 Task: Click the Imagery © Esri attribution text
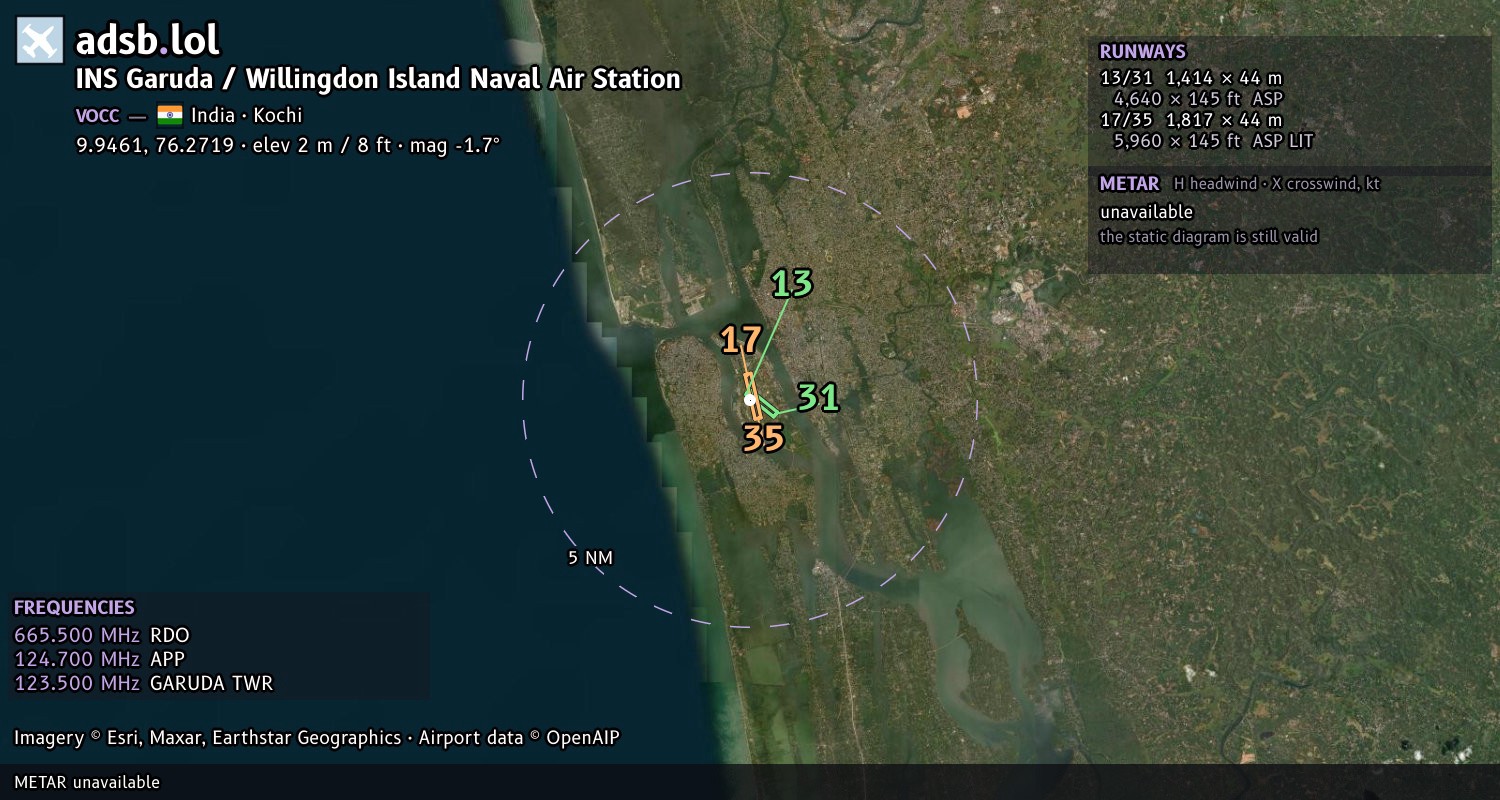(x=317, y=738)
